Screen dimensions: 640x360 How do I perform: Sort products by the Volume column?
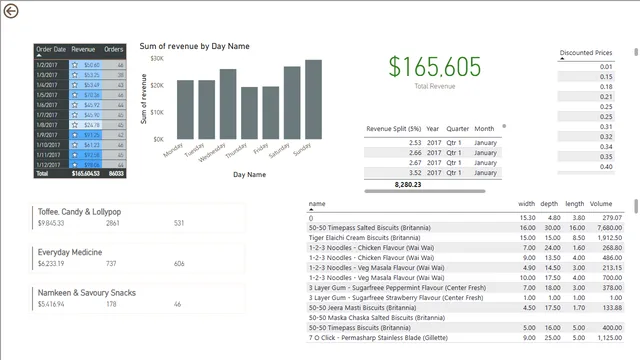click(x=601, y=204)
